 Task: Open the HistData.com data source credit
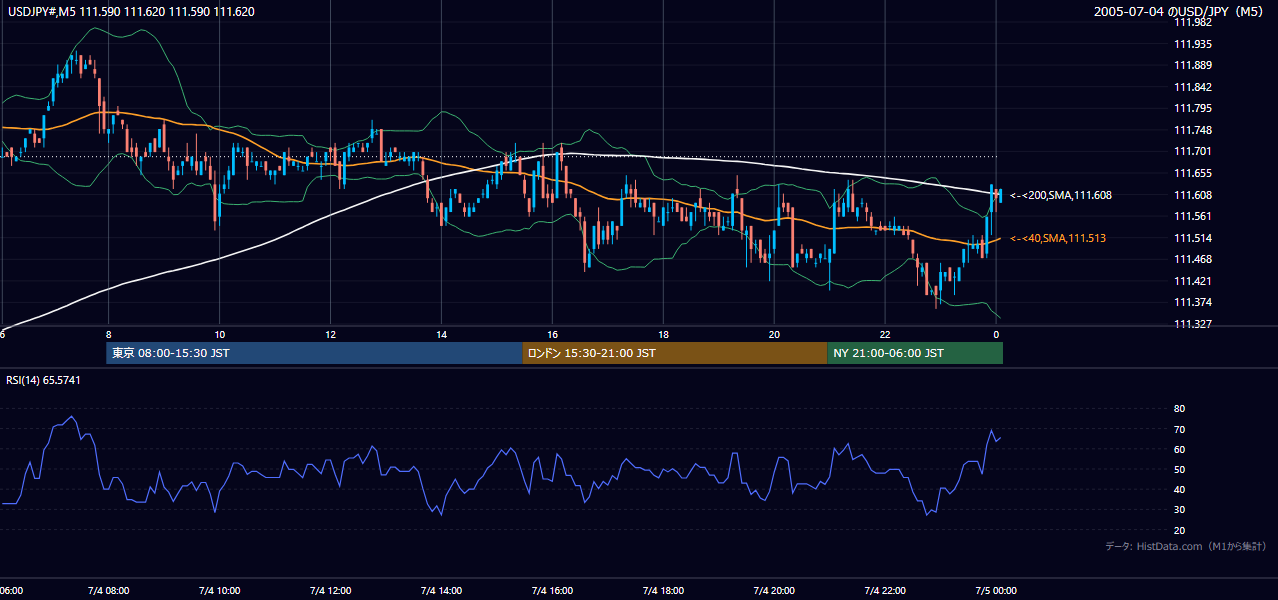1186,546
